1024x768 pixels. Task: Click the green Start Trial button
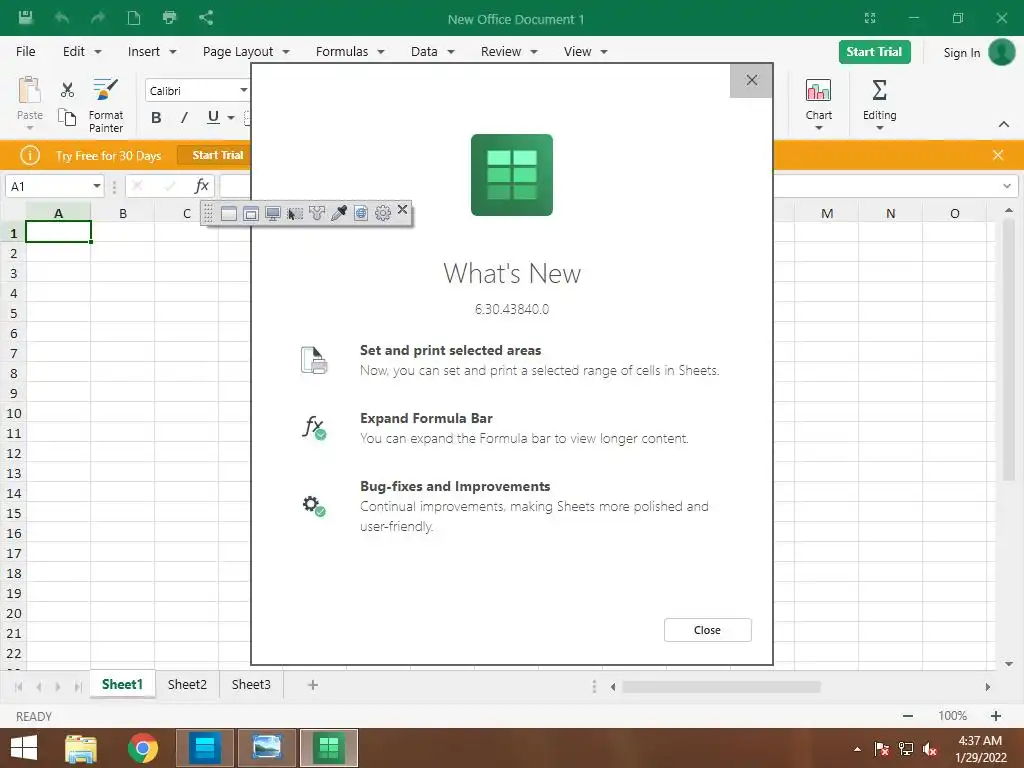(x=874, y=52)
